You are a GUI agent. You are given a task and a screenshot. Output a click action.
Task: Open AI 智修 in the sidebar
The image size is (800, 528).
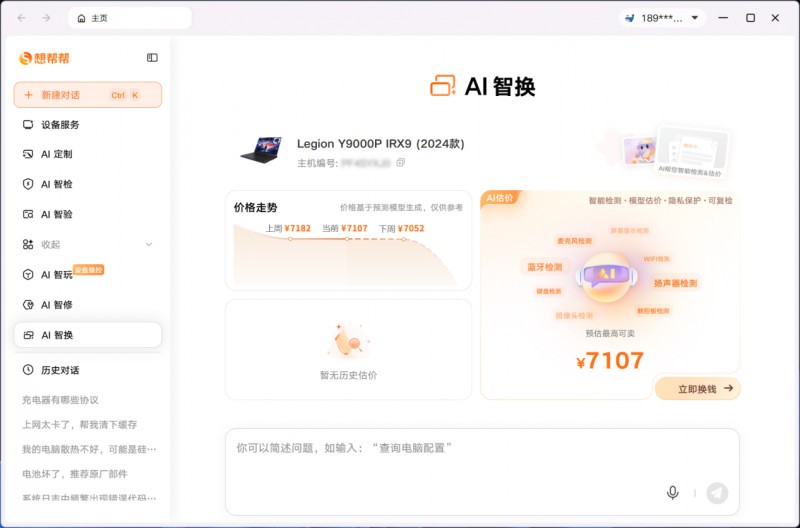88,305
